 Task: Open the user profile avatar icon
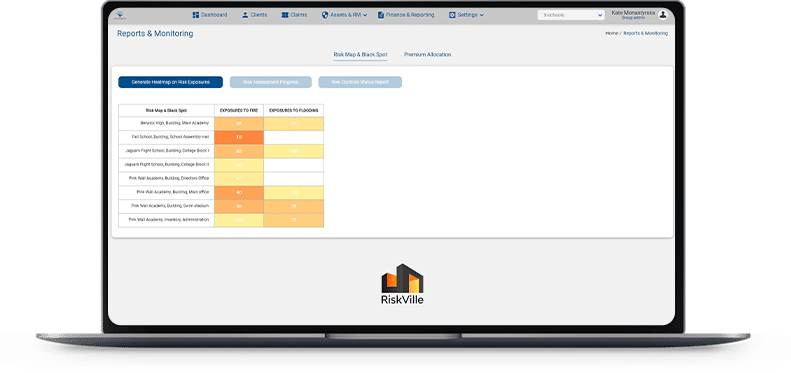pyautogui.click(x=663, y=15)
